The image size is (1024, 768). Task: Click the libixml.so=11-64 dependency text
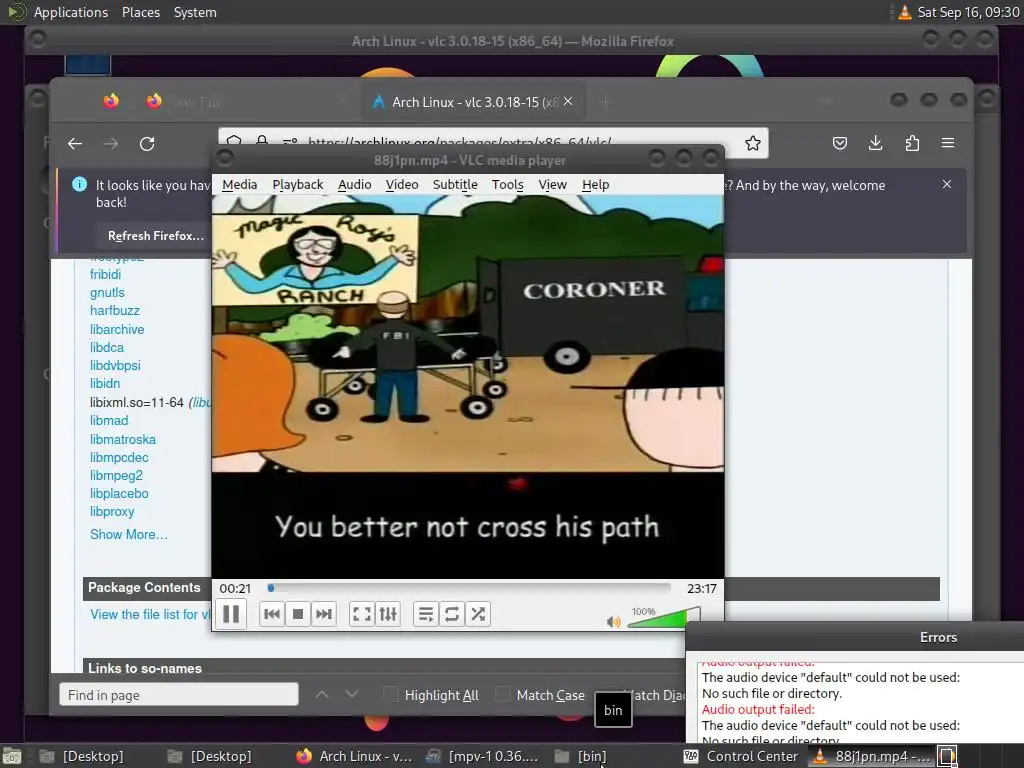click(136, 402)
